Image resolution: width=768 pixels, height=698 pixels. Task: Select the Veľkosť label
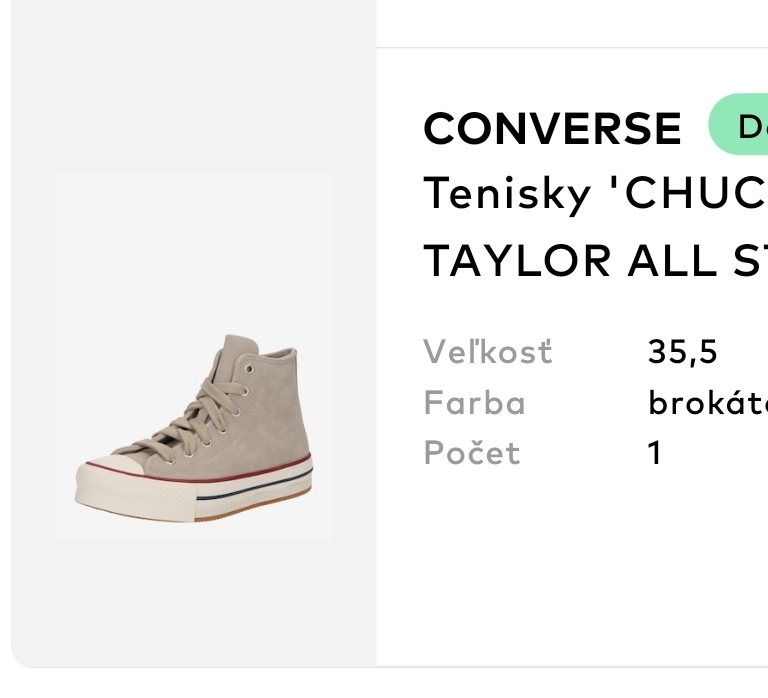487,352
